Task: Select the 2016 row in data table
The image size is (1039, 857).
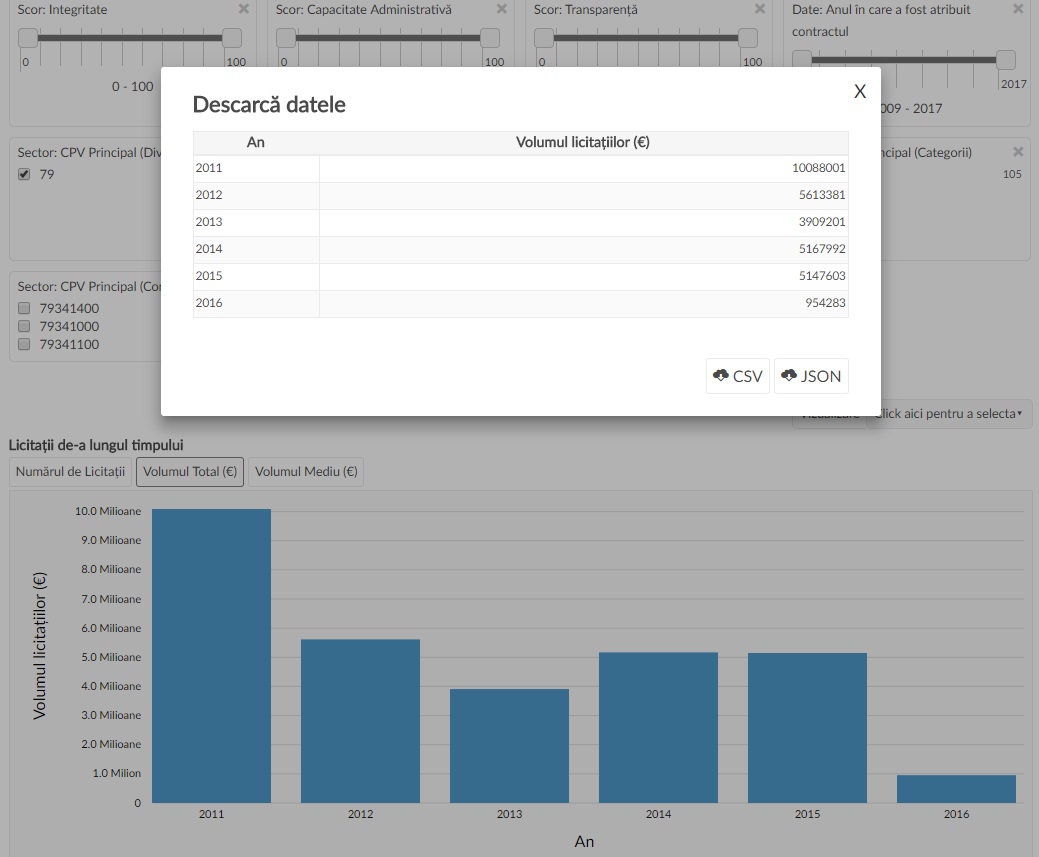Action: [520, 303]
